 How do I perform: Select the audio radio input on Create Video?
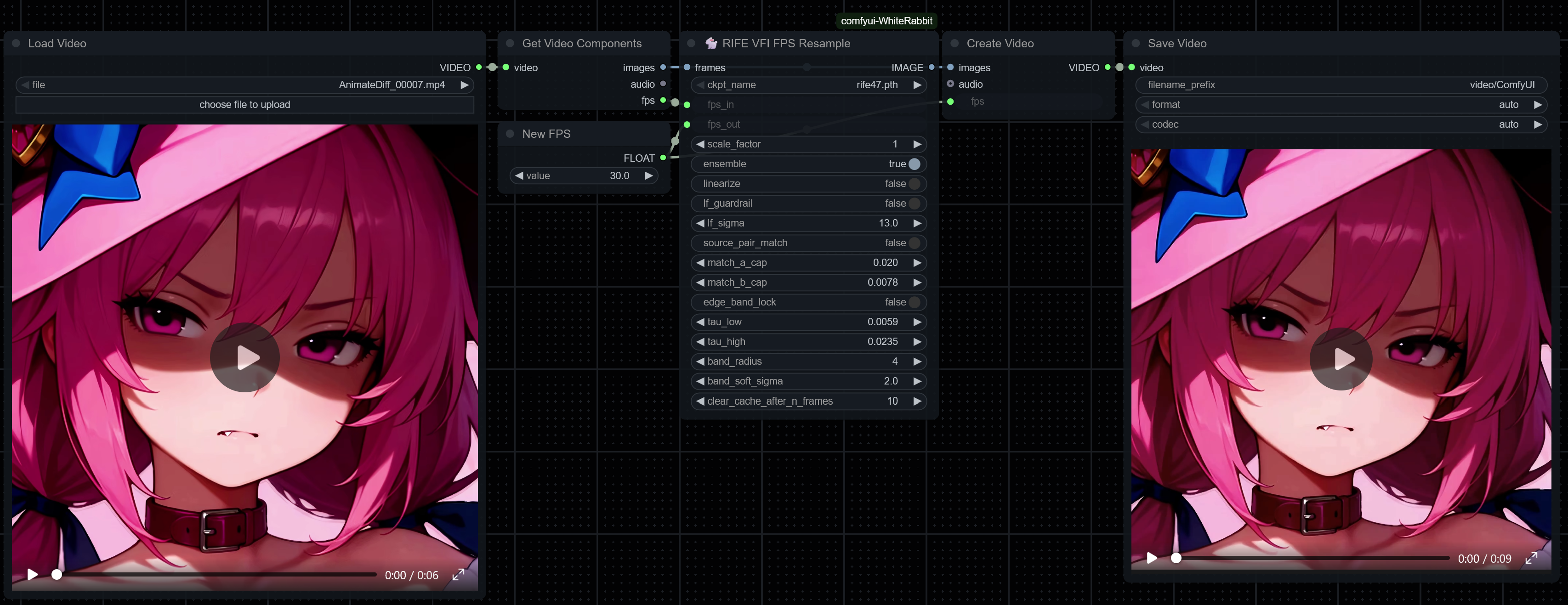pos(950,85)
